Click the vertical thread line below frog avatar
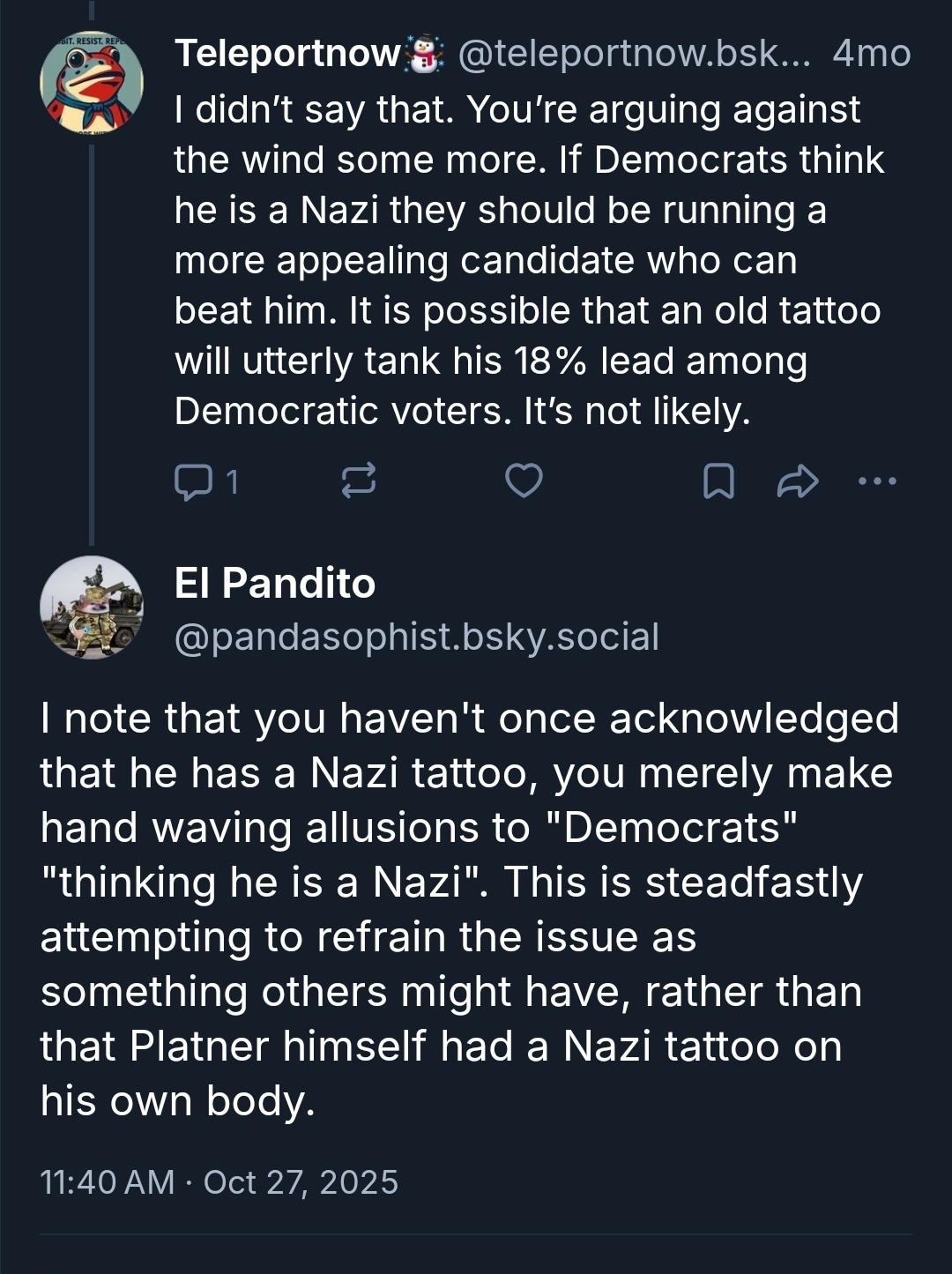The height and width of the screenshot is (1274, 952). click(x=92, y=344)
